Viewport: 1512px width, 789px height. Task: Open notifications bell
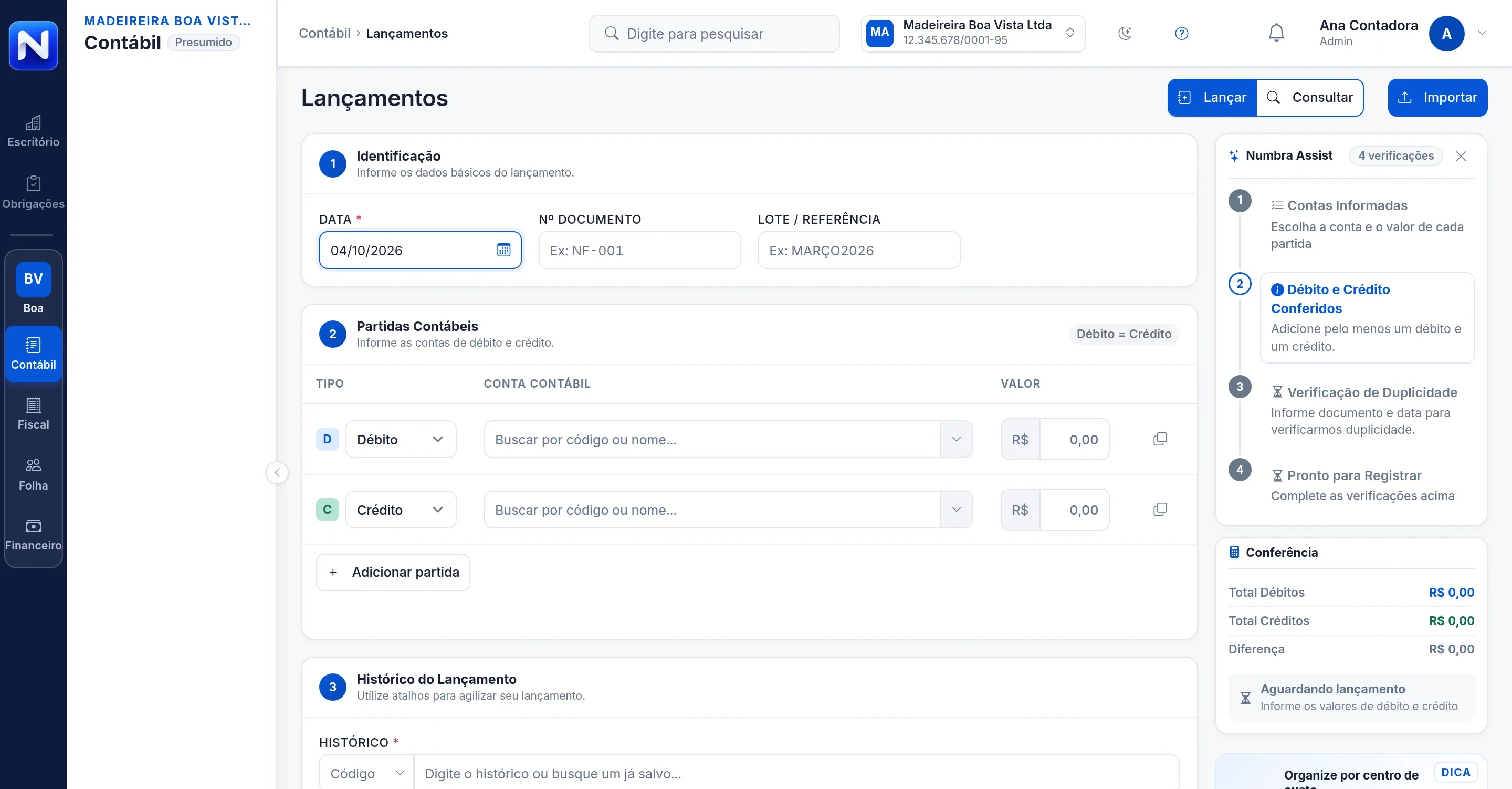1276,34
